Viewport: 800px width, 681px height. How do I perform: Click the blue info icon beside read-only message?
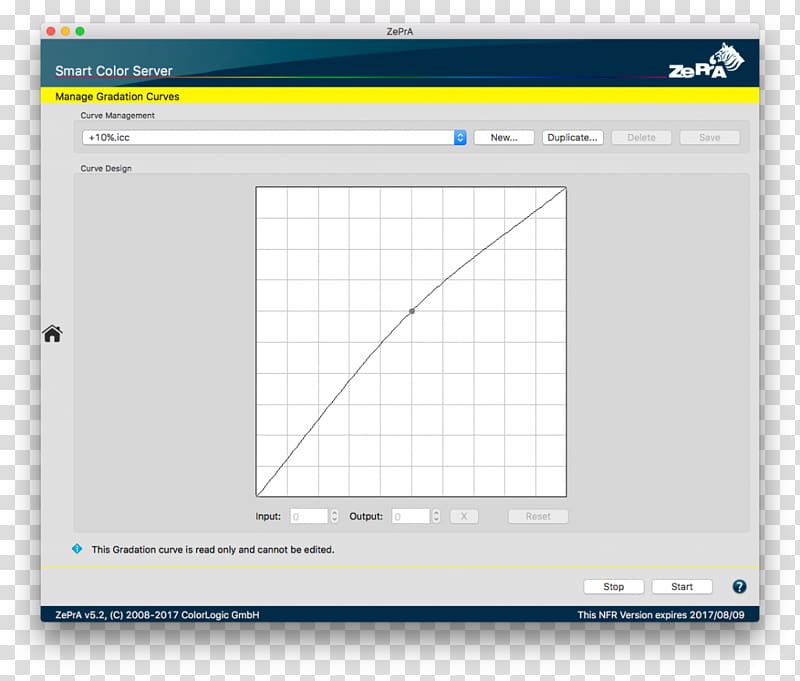point(77,549)
